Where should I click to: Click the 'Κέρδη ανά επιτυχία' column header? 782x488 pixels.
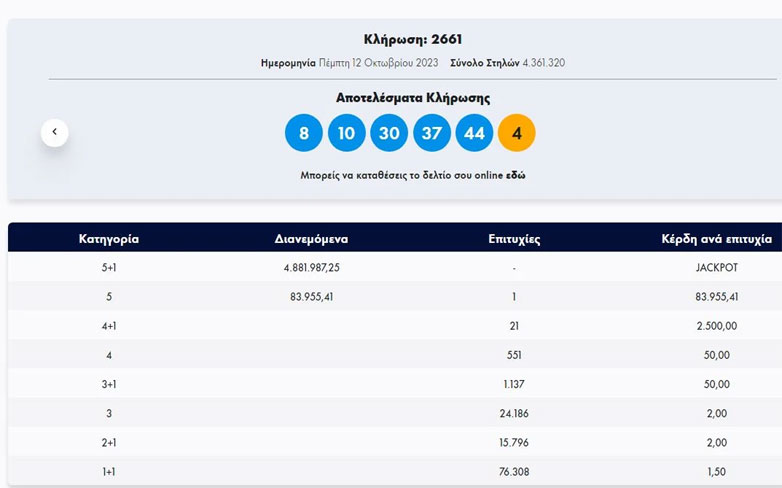click(x=716, y=239)
